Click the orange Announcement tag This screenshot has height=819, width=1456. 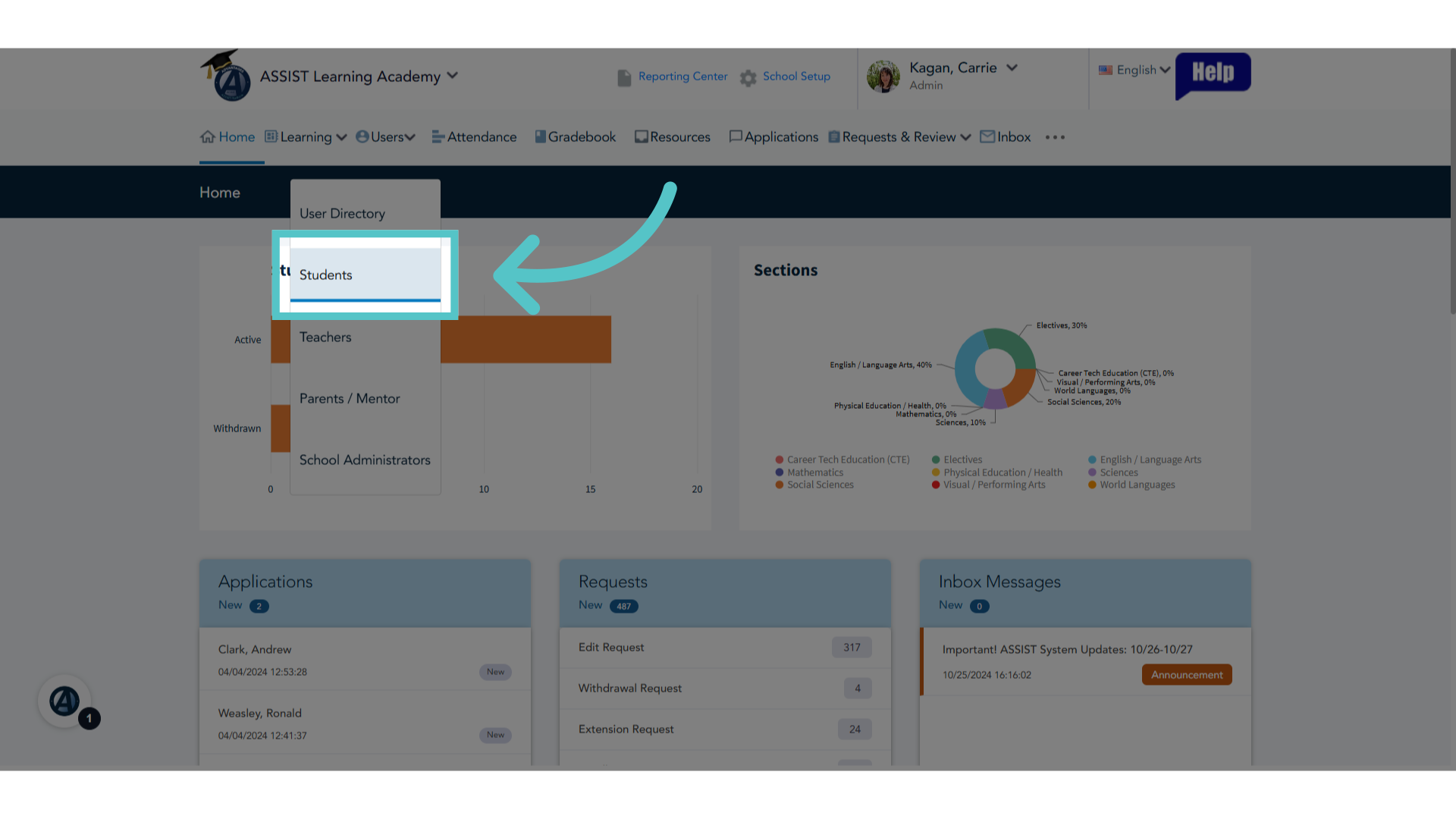(x=1187, y=675)
